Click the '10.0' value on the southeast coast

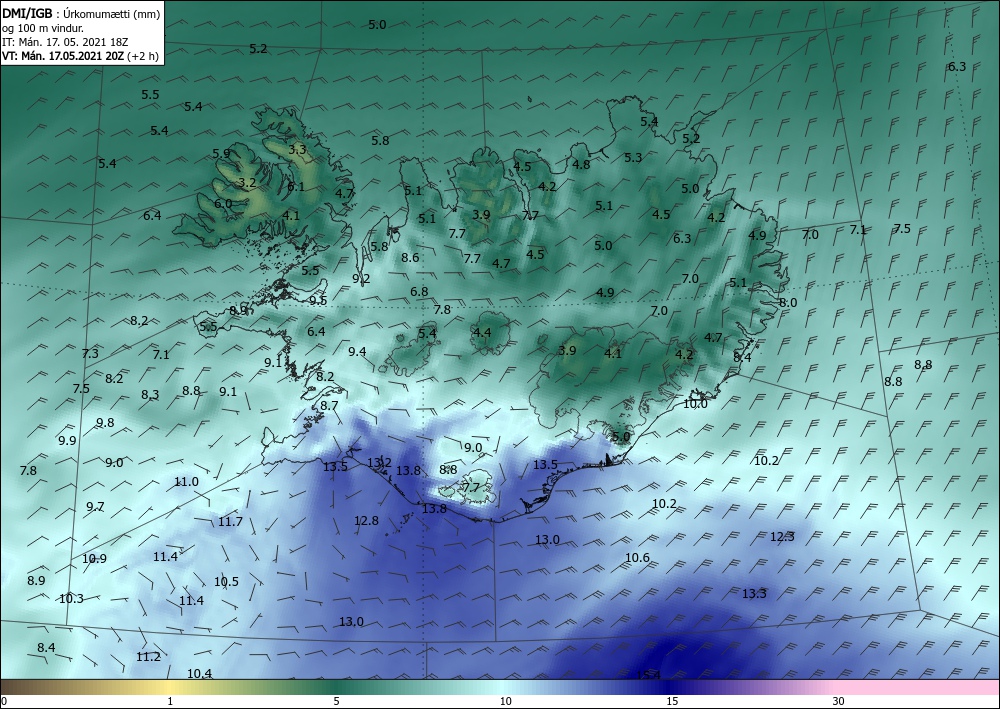[695, 404]
